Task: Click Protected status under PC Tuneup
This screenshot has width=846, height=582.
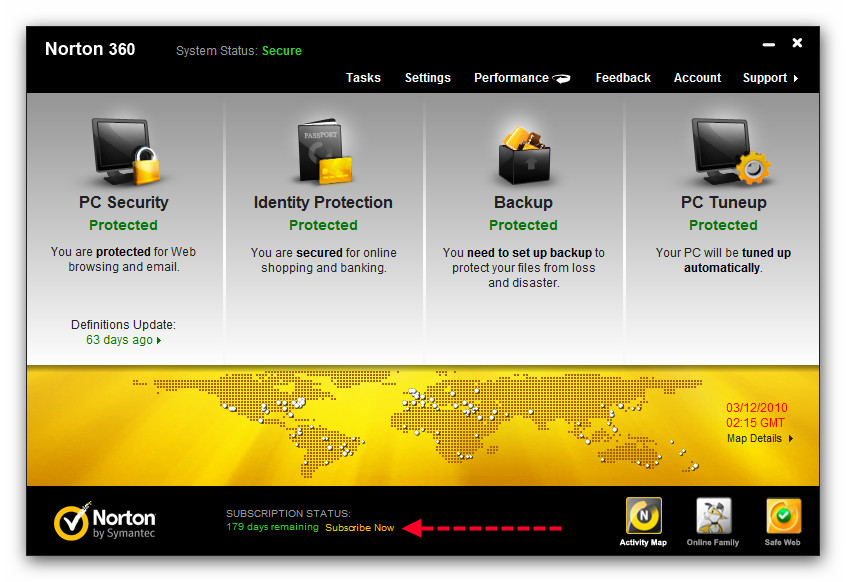Action: tap(724, 225)
